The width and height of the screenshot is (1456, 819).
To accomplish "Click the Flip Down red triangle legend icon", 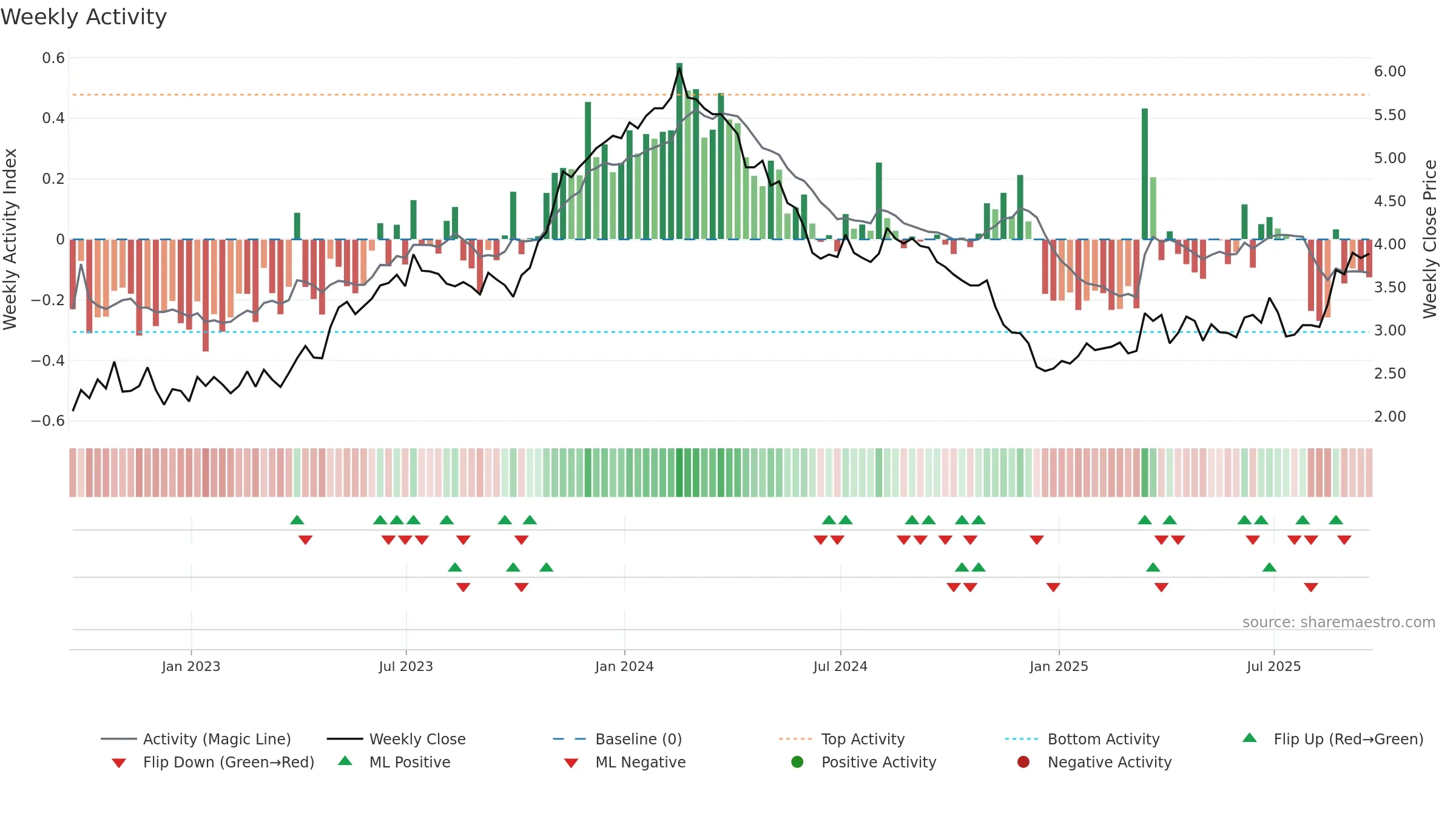I will point(119,763).
